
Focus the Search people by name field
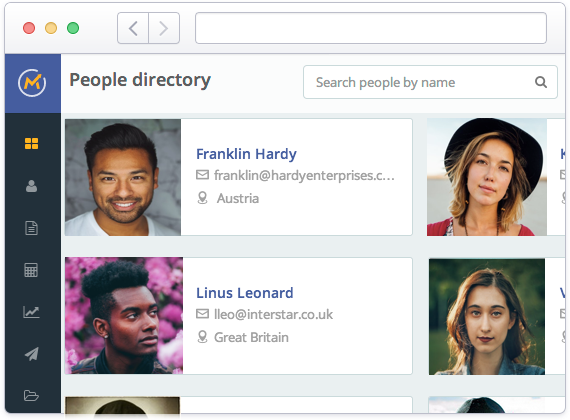click(x=430, y=82)
